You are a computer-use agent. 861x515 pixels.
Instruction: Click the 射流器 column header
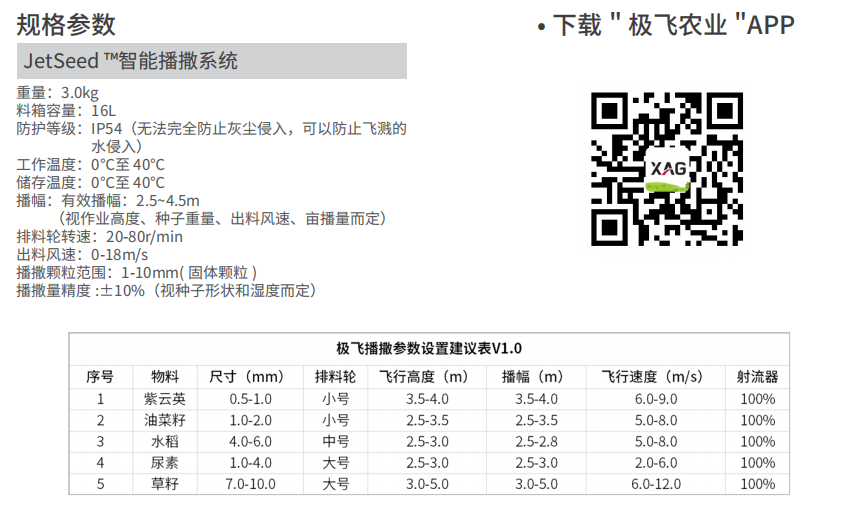click(758, 377)
